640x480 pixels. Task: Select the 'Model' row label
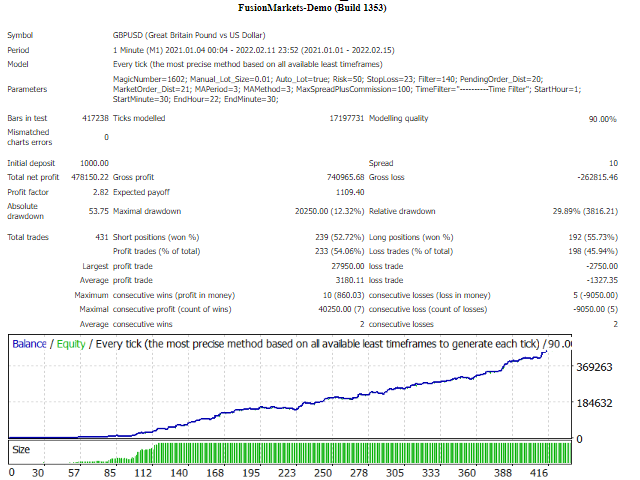click(x=18, y=64)
